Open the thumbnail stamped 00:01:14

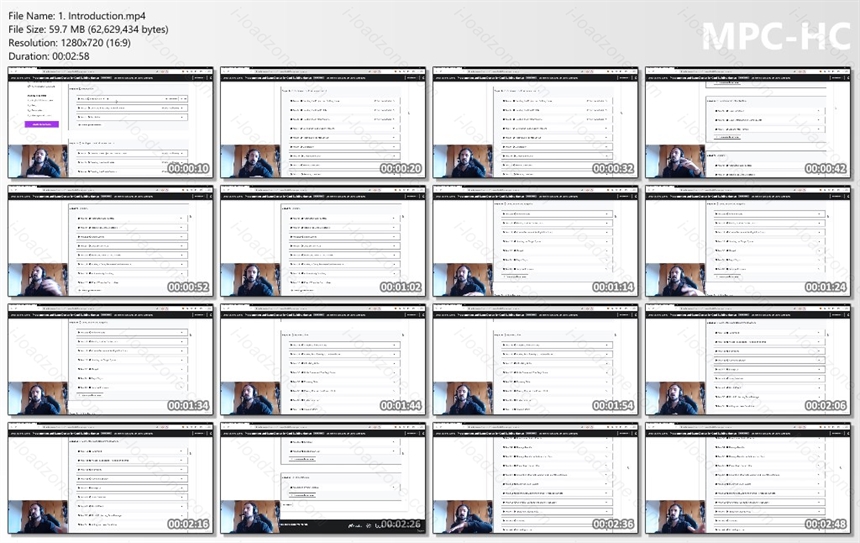535,241
